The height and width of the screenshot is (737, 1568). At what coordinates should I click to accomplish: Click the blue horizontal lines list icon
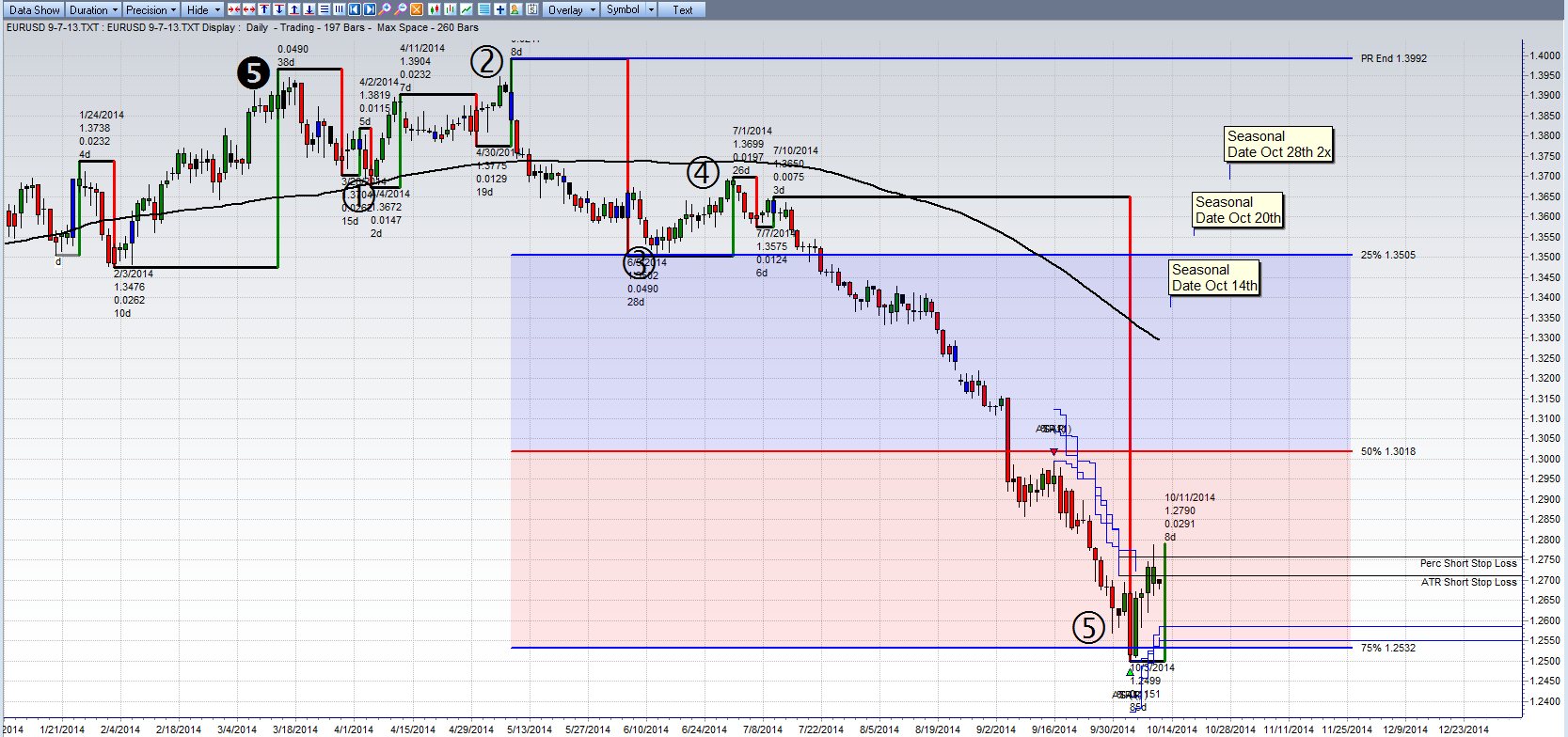pos(483,9)
